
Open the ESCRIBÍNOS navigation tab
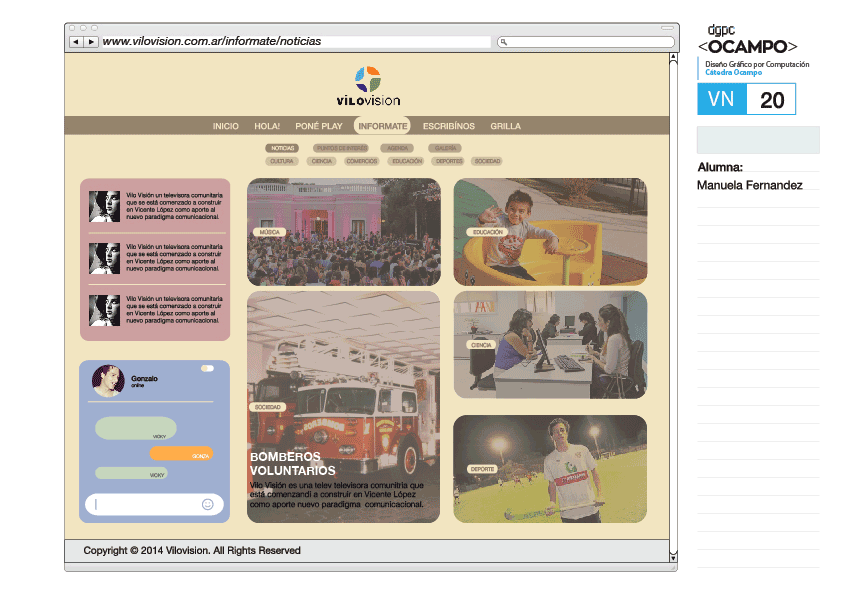(448, 126)
